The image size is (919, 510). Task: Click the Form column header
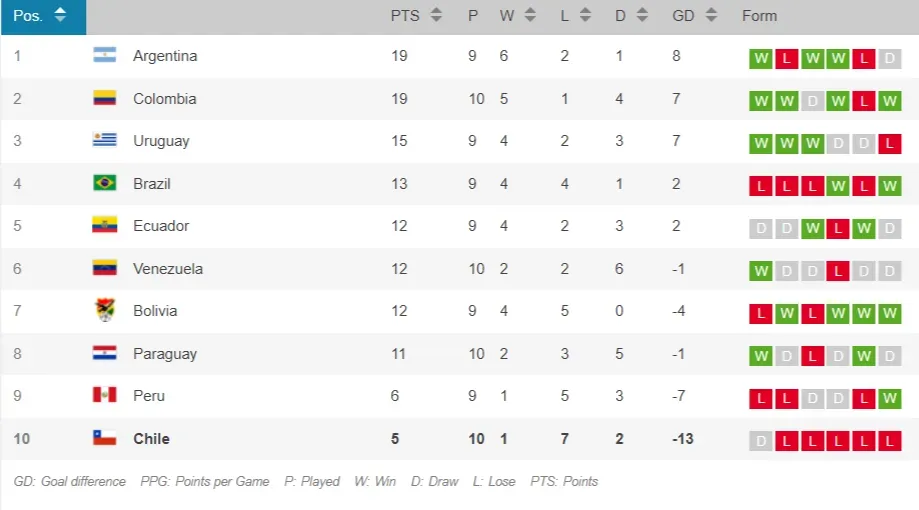coord(759,15)
